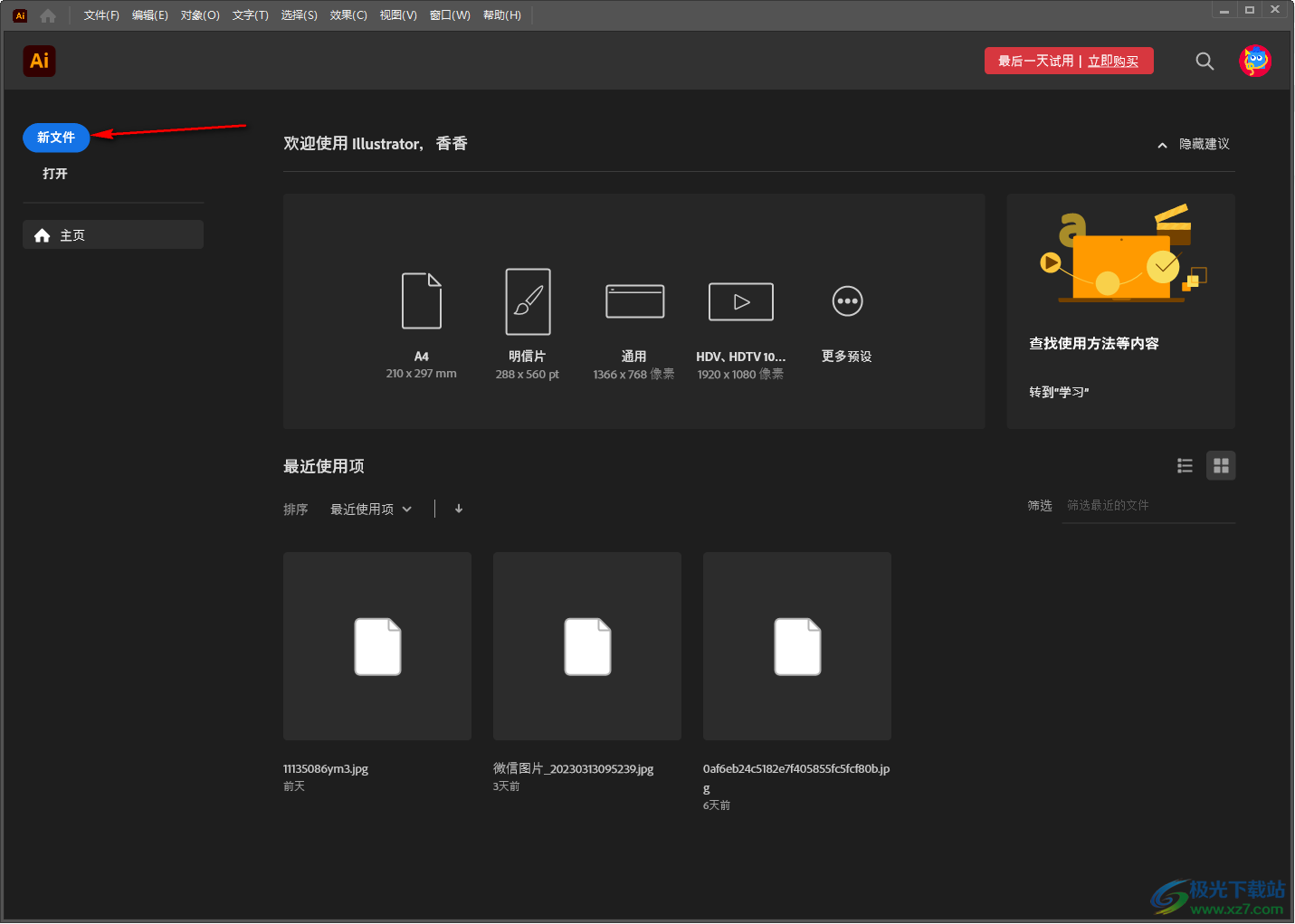This screenshot has width=1295, height=924.
Task: Maximize the Illustrator window
Action: tap(1250, 10)
